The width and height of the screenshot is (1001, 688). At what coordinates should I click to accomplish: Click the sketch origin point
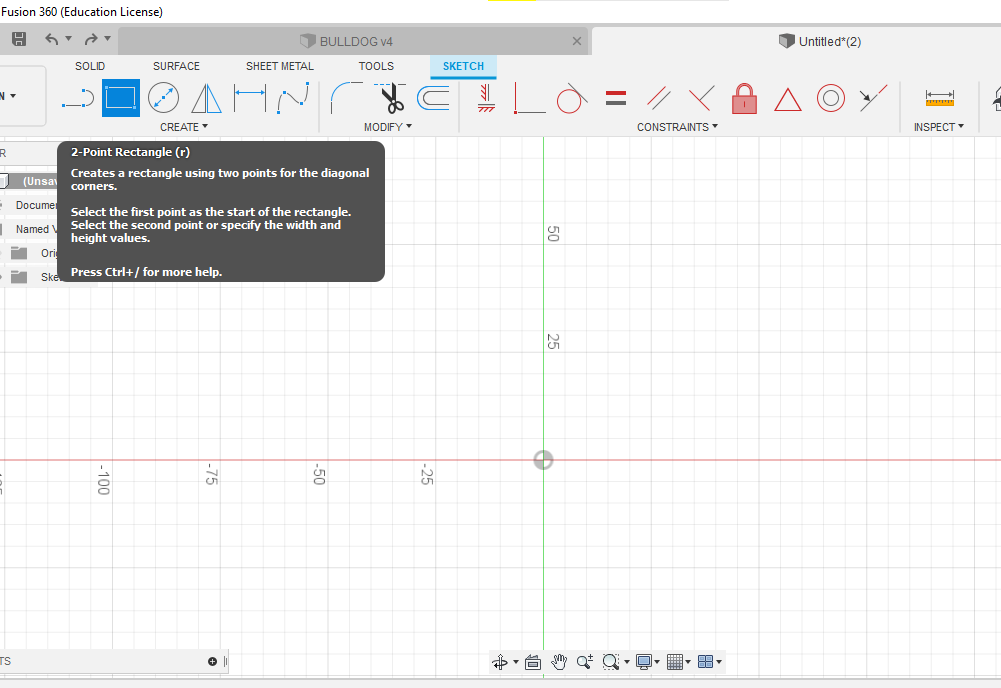click(x=543, y=460)
